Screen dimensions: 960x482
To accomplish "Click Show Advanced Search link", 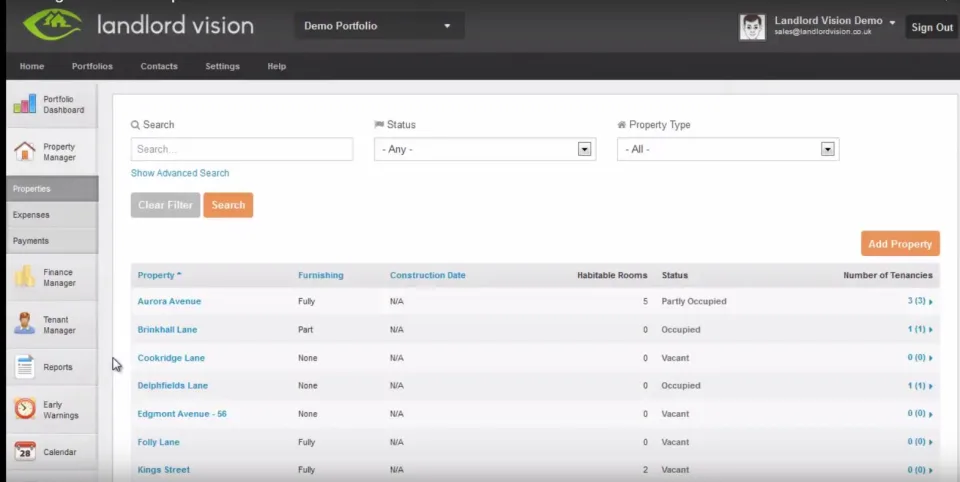I will tap(180, 173).
